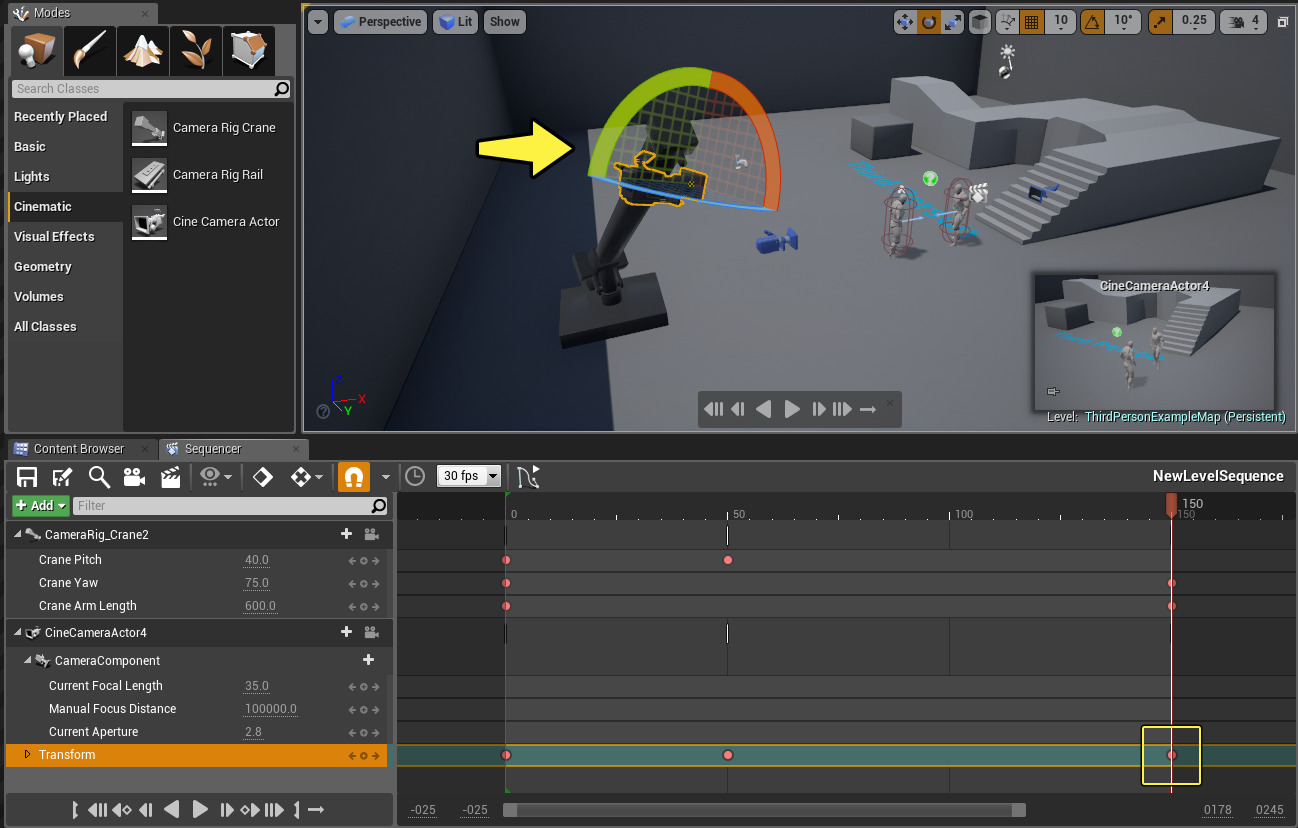Open the Sequencer curve editor icon
This screenshot has width=1298, height=828.
pos(528,477)
